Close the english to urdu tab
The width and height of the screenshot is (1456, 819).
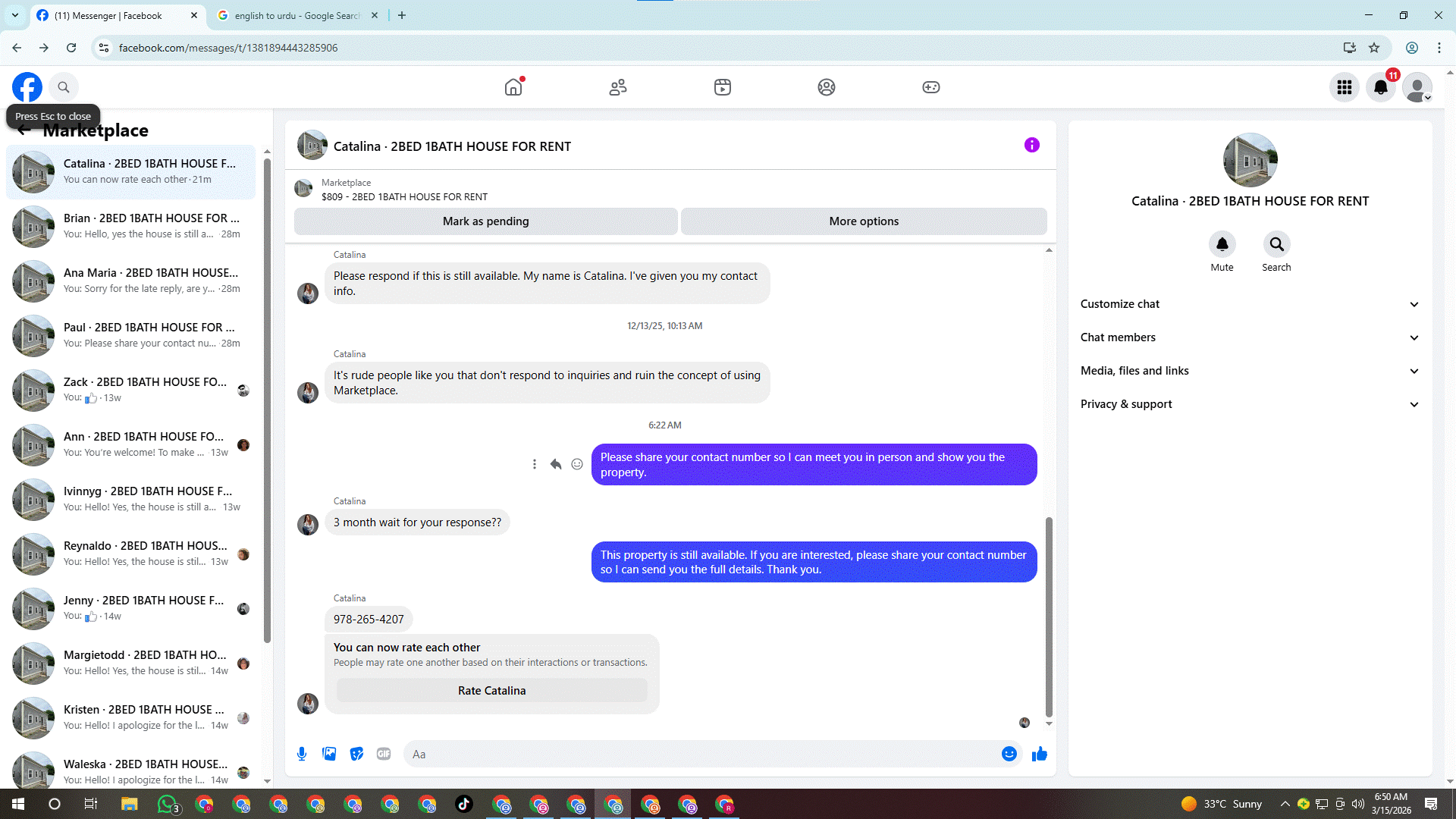[x=375, y=15]
